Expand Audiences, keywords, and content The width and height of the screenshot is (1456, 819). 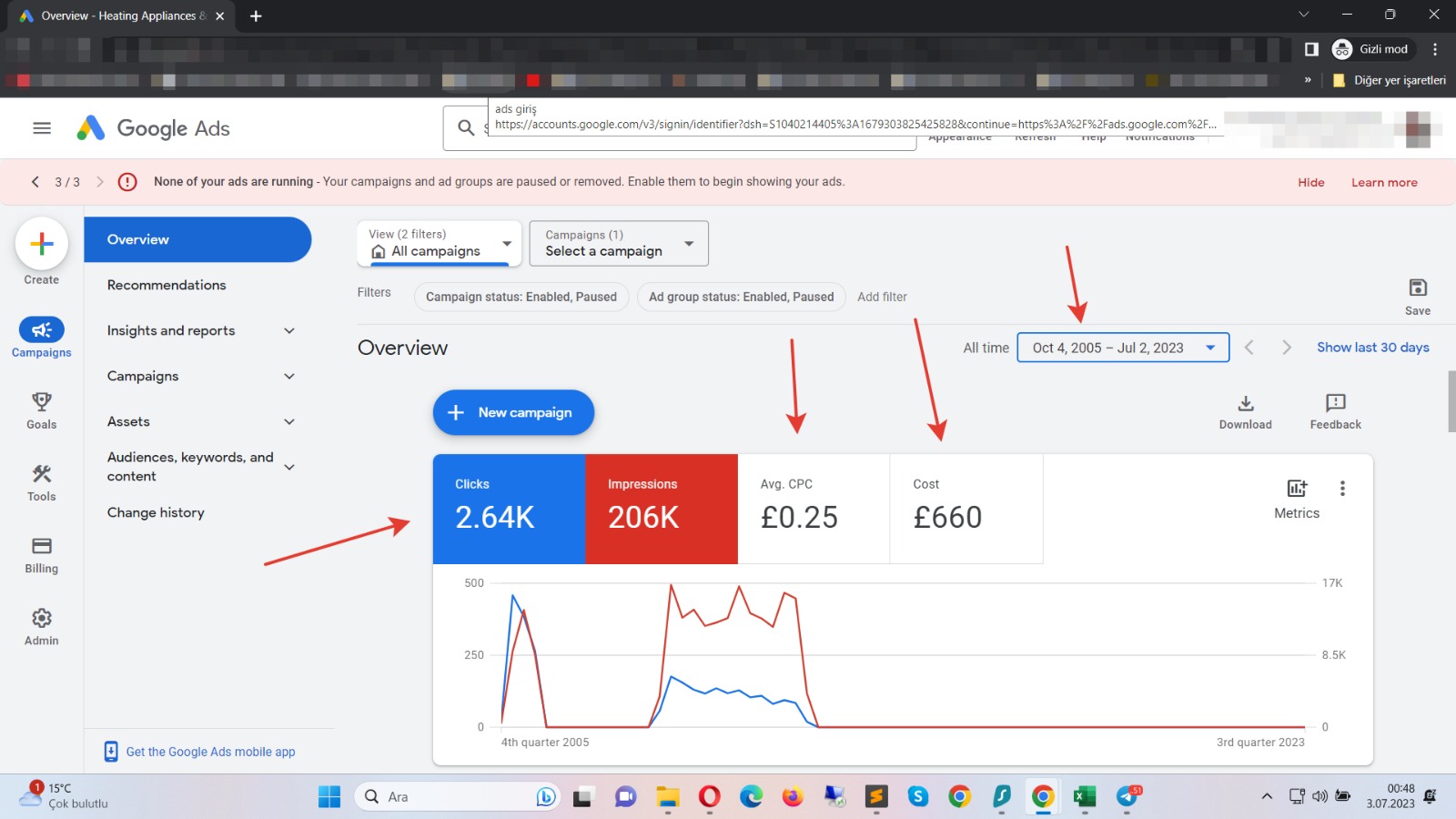[x=289, y=468]
